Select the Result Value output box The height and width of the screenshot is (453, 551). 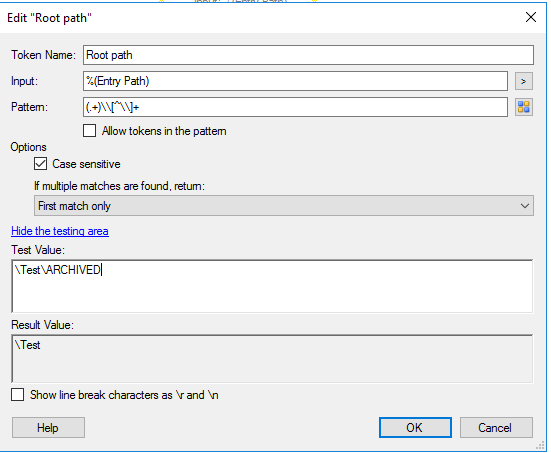tap(272, 358)
